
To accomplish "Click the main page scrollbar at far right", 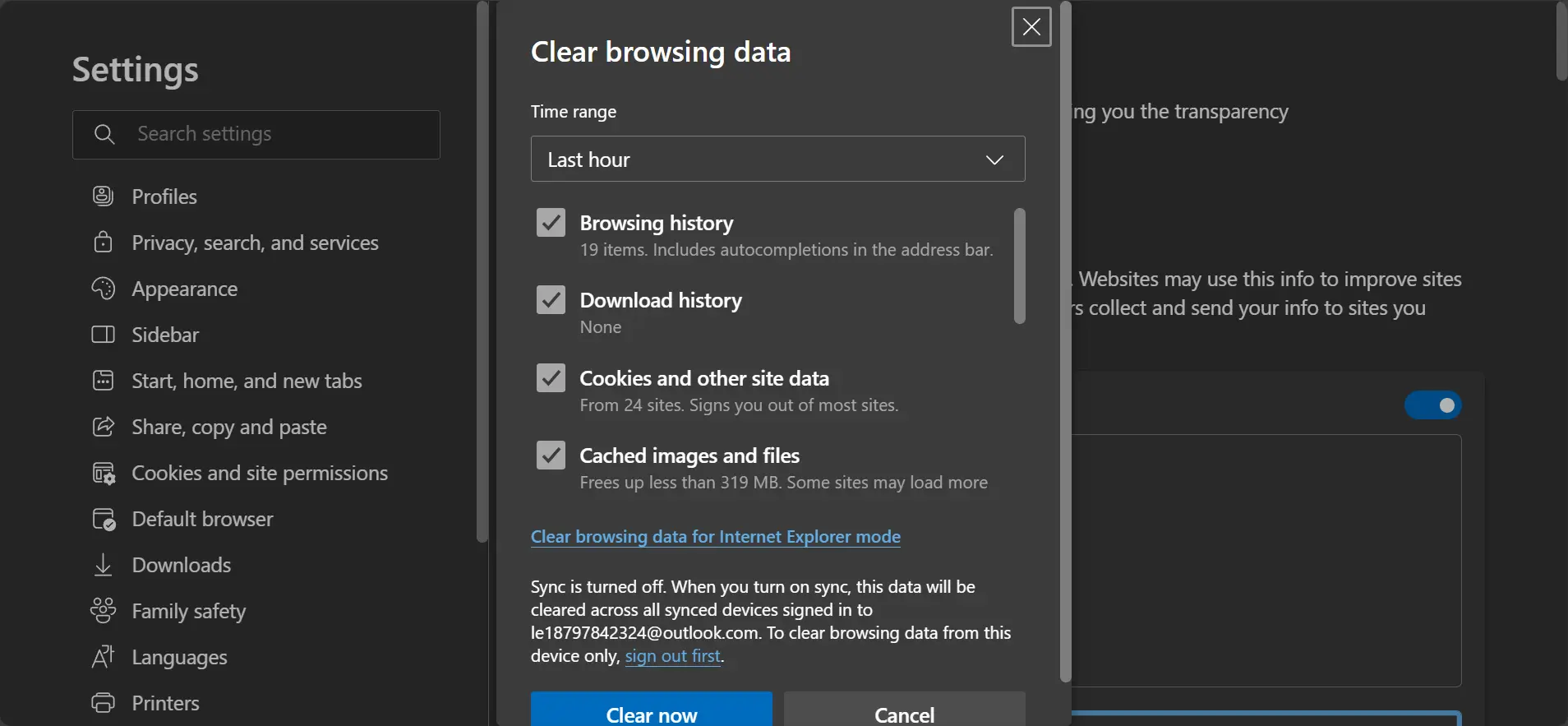I will click(x=1561, y=41).
